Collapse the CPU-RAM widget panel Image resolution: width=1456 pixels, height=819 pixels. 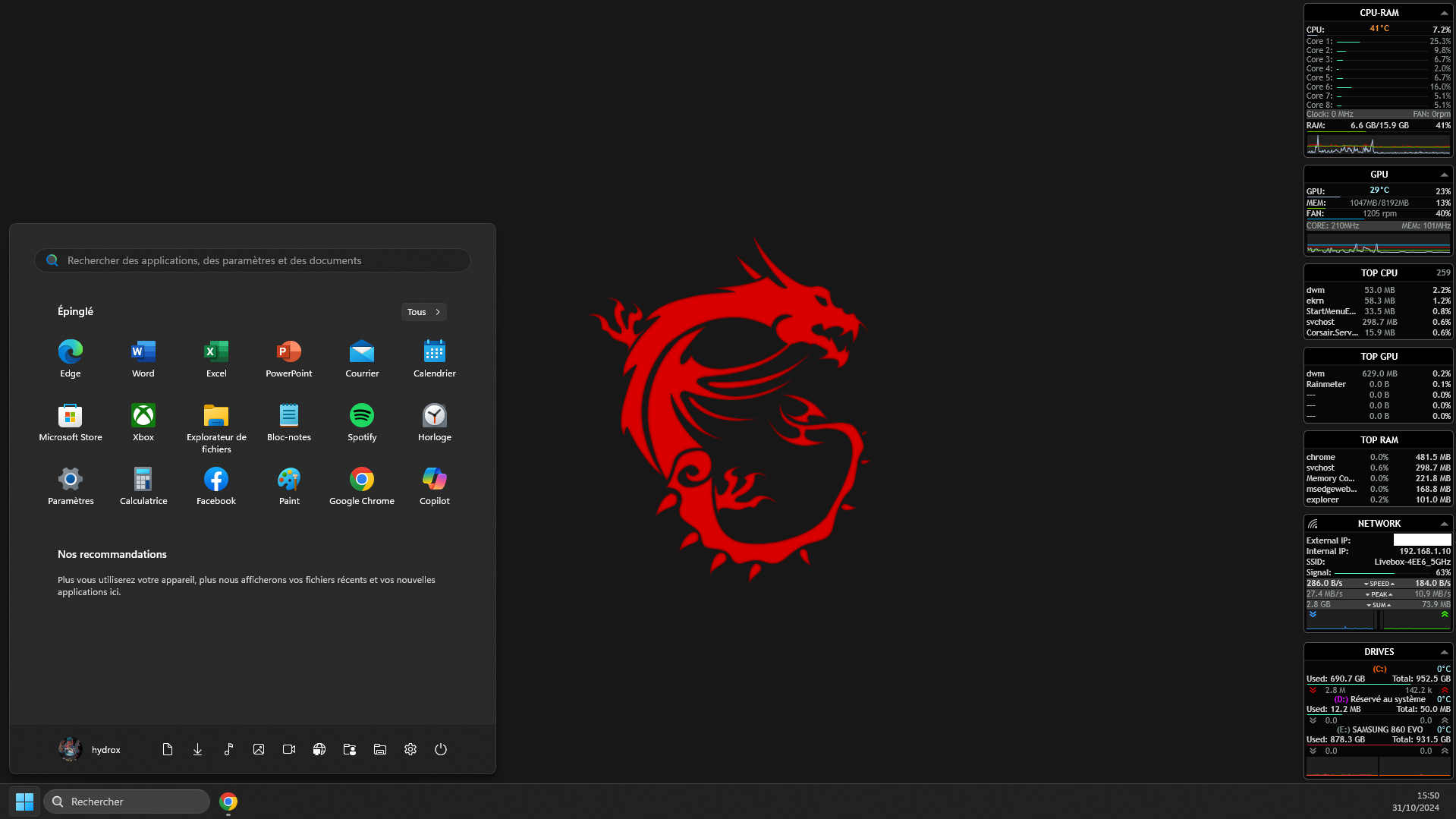coord(1444,13)
